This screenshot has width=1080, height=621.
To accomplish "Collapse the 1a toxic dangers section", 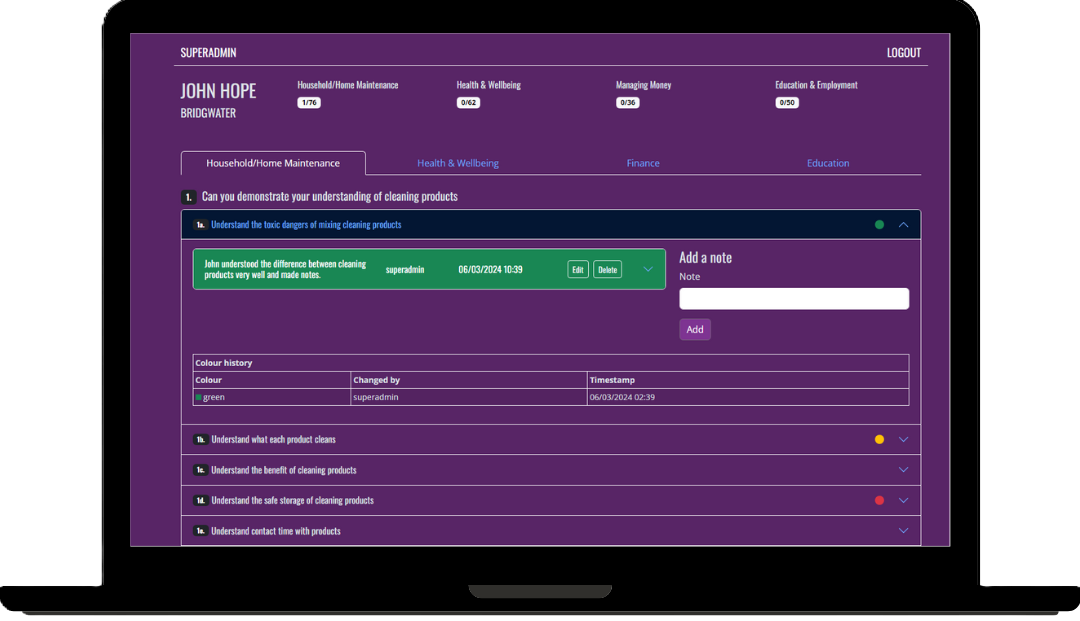I will pyautogui.click(x=903, y=225).
